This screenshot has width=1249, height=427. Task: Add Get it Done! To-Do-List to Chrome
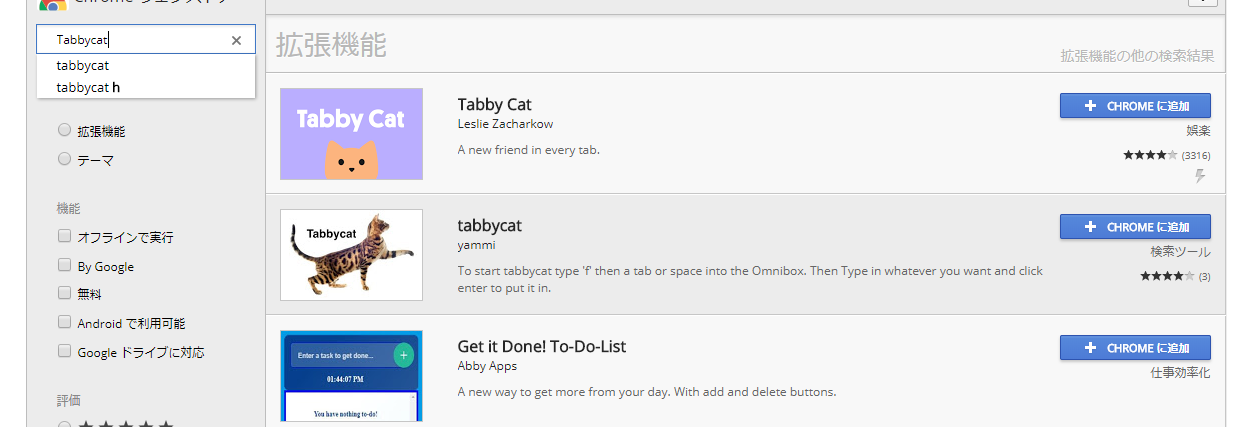[x=1135, y=348]
